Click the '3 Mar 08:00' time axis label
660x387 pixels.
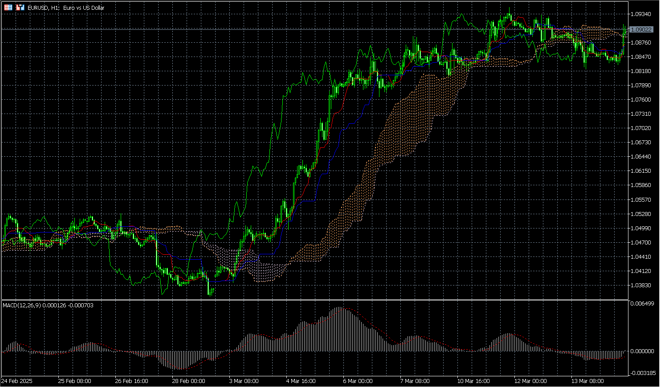[244, 381]
